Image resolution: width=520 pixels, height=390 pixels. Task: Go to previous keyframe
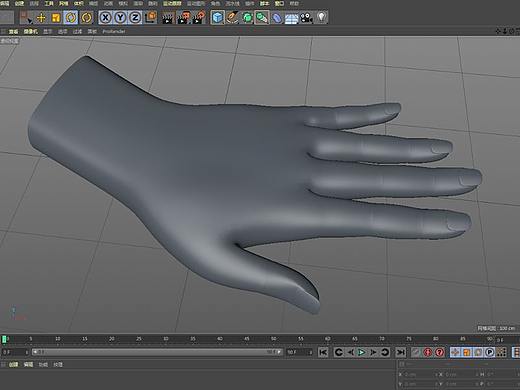[339, 352]
